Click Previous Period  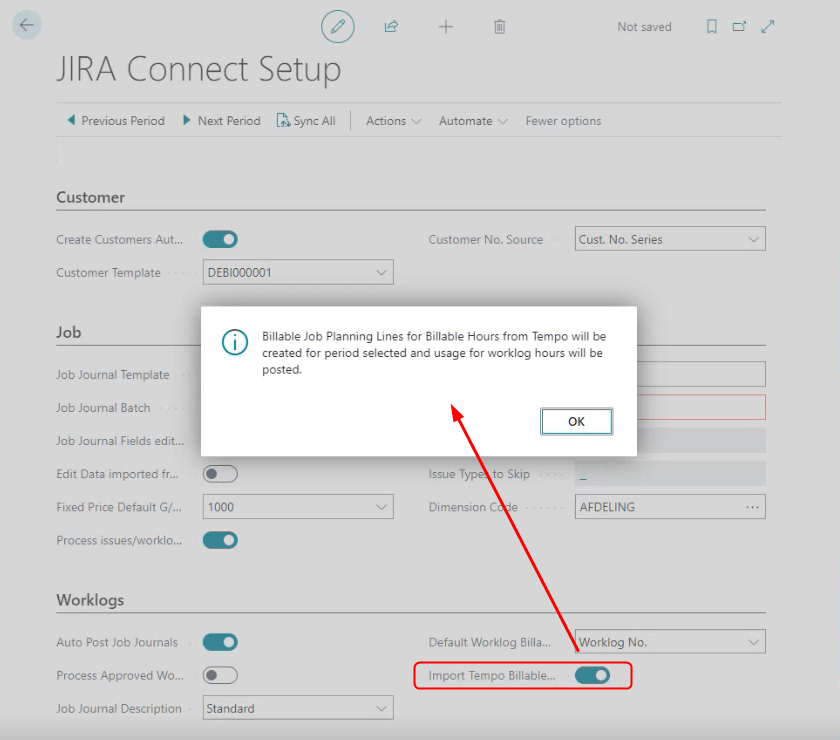pyautogui.click(x=116, y=121)
